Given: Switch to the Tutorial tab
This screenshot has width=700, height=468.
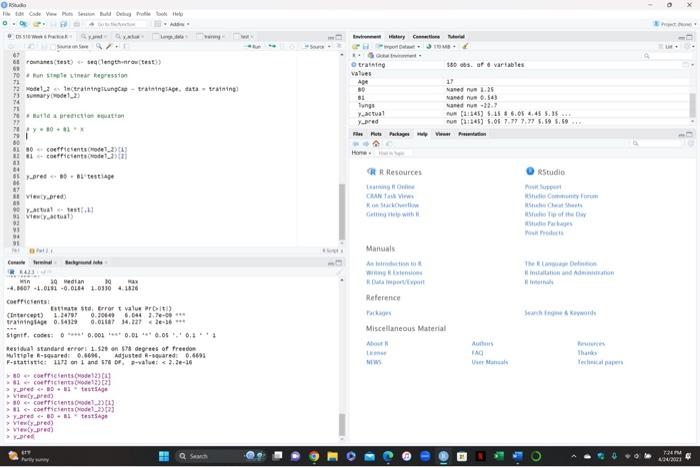Looking at the screenshot, I should 456,37.
